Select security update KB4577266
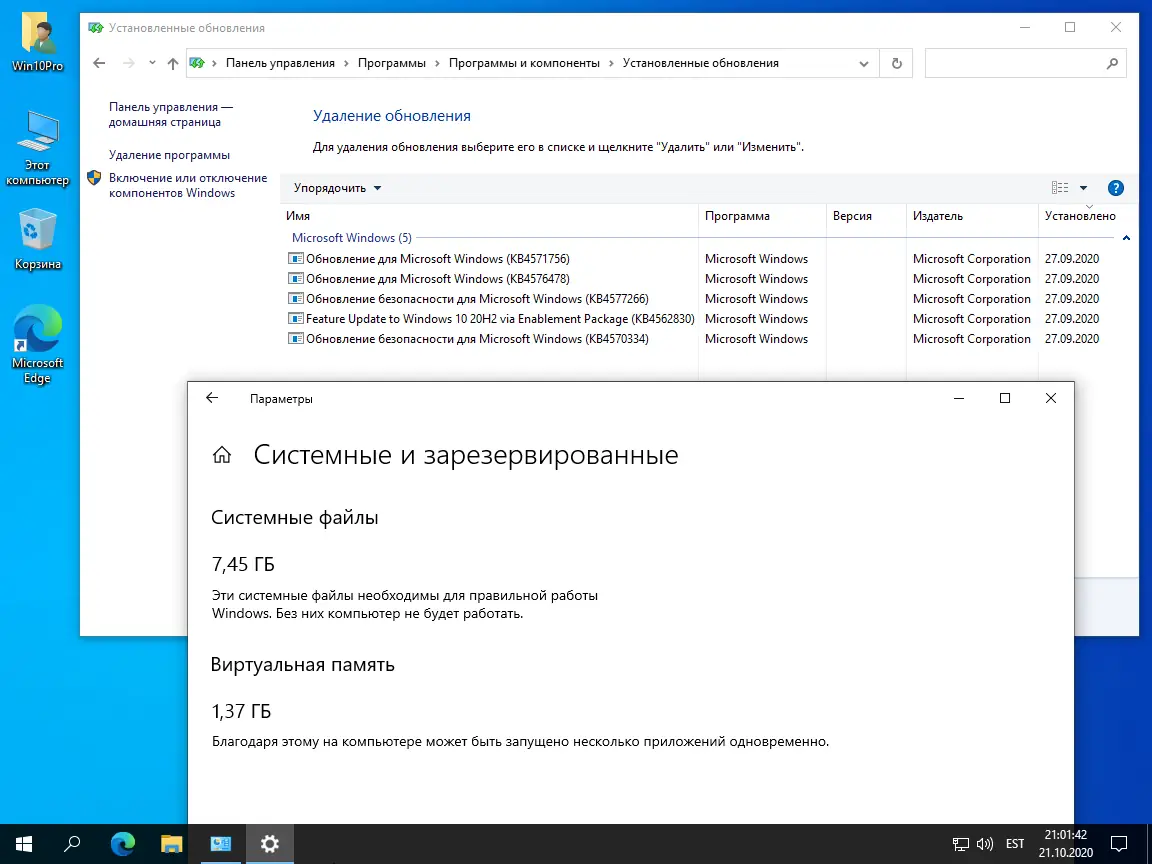1152x864 pixels. click(x=693, y=298)
